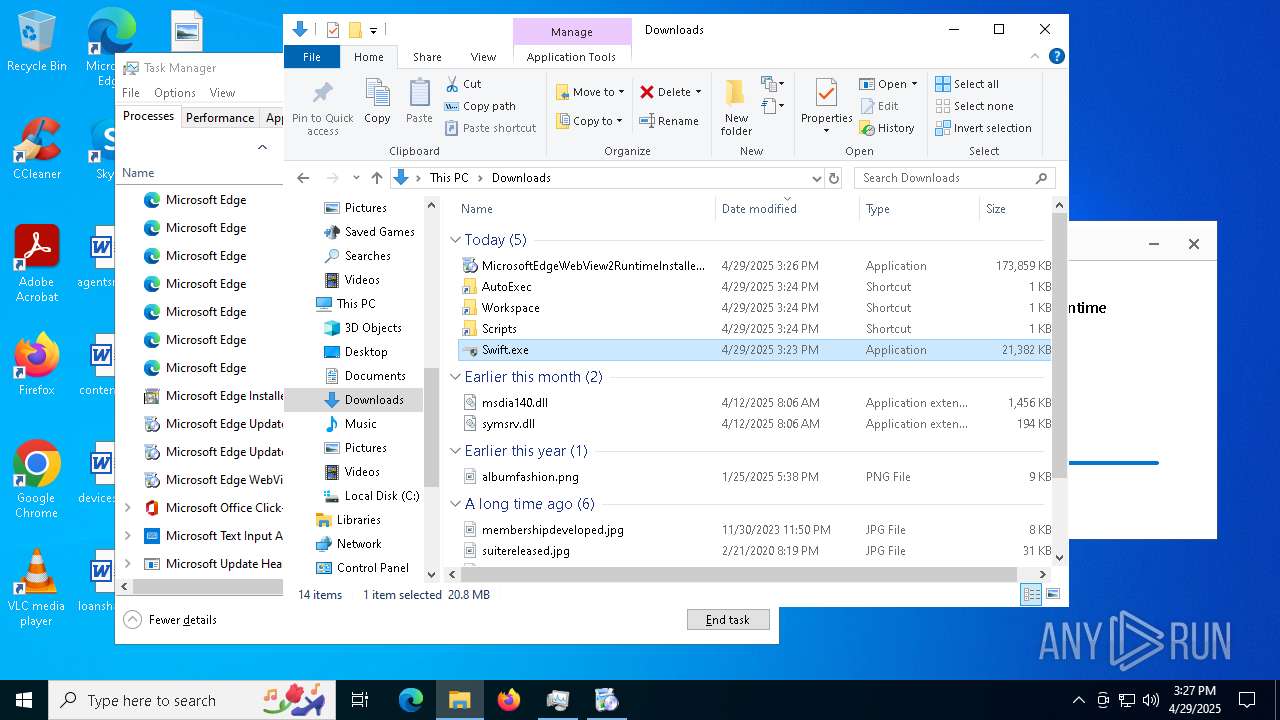Open the Move to dropdown
The width and height of the screenshot is (1280, 720).
click(x=590, y=92)
